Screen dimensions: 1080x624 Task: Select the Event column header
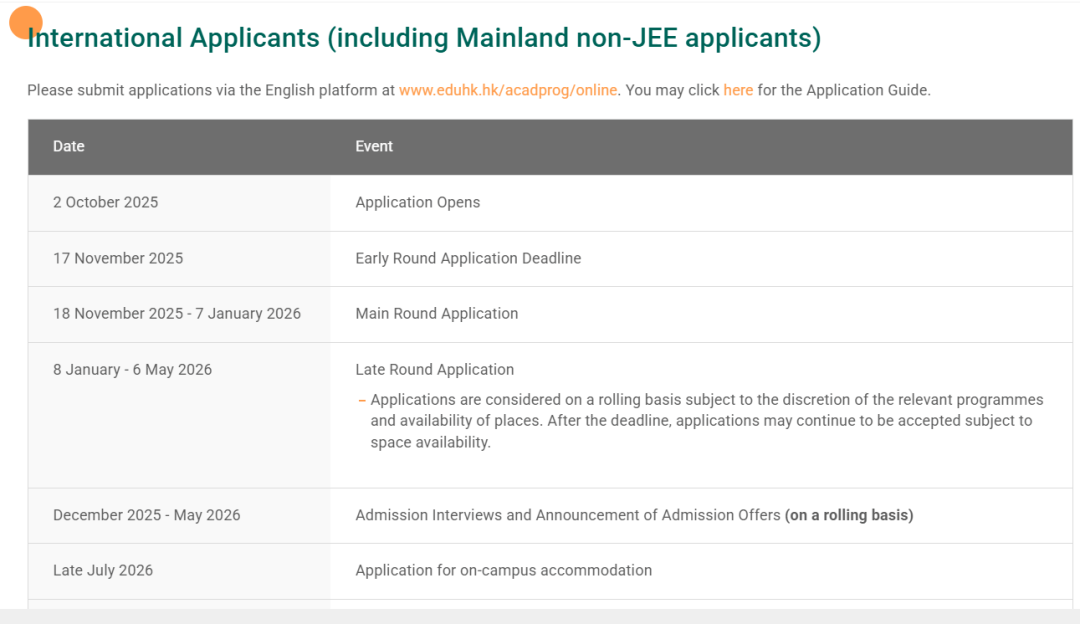click(x=374, y=146)
